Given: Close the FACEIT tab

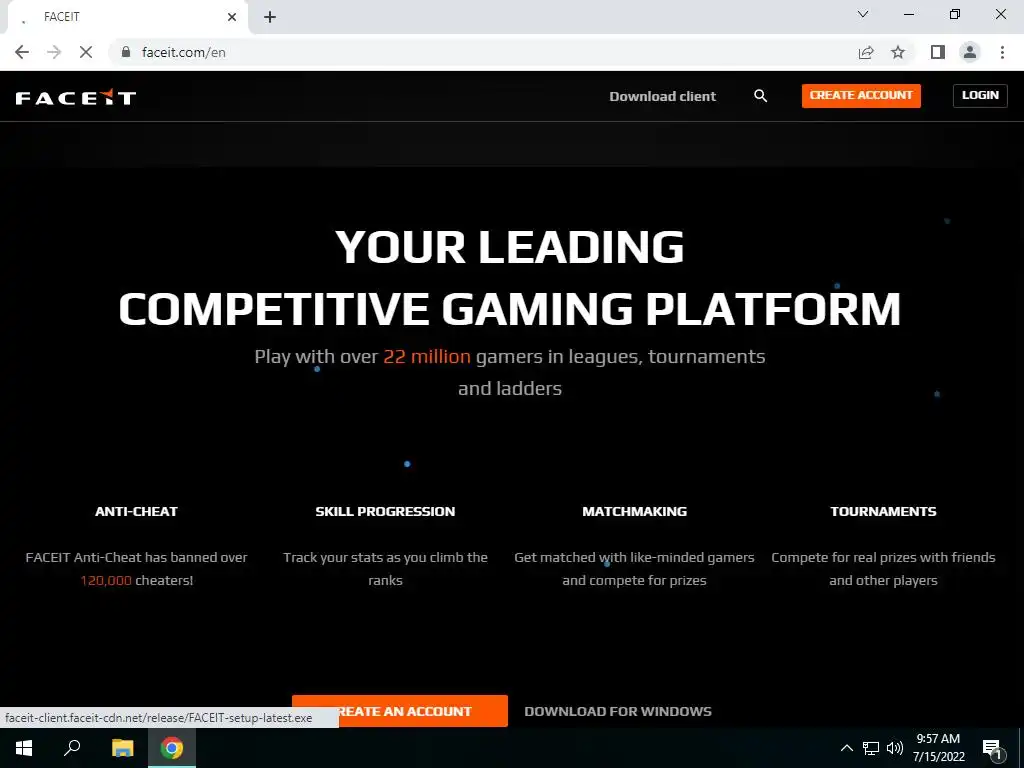Looking at the screenshot, I should pos(232,17).
